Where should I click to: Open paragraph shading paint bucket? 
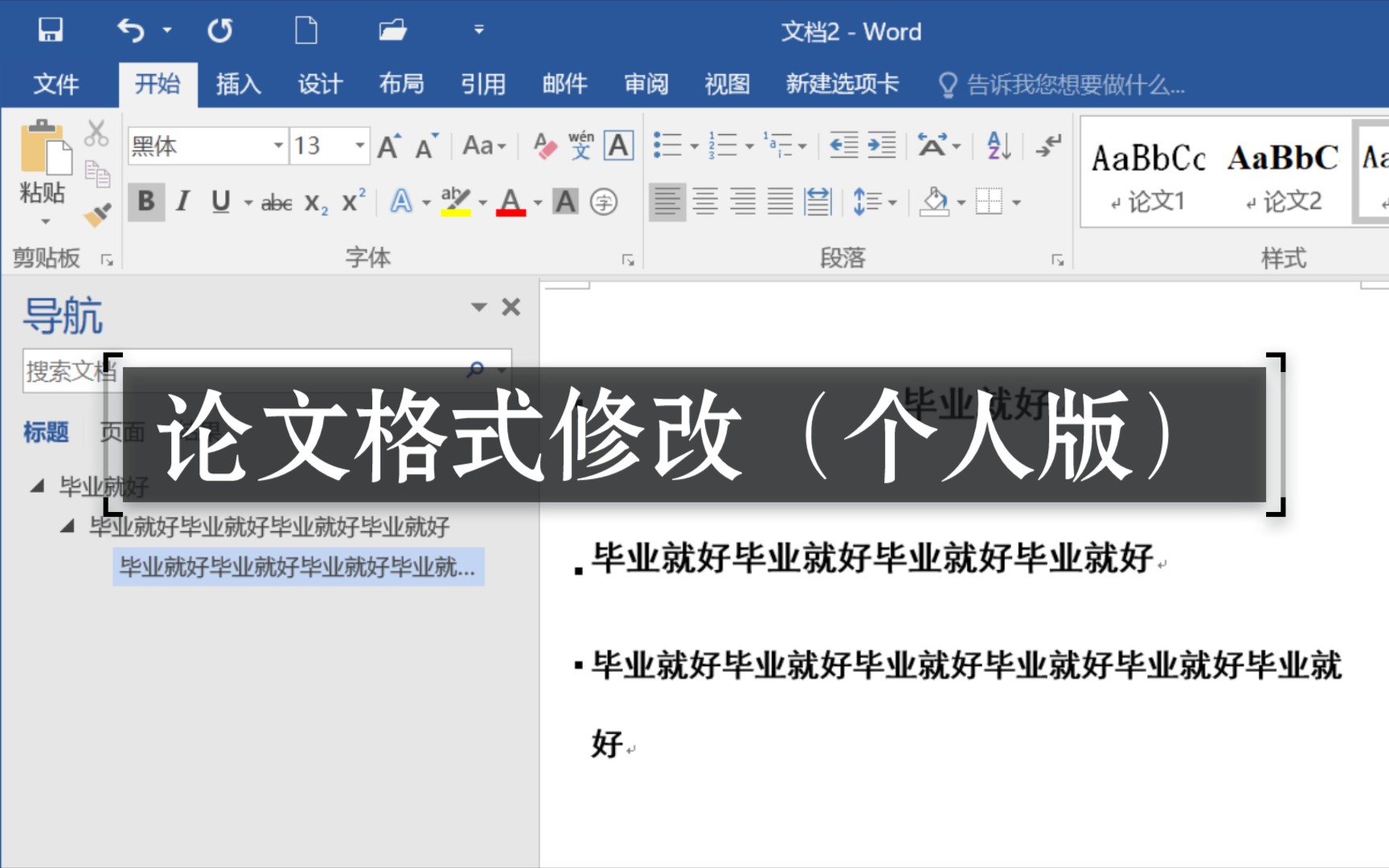(x=934, y=201)
